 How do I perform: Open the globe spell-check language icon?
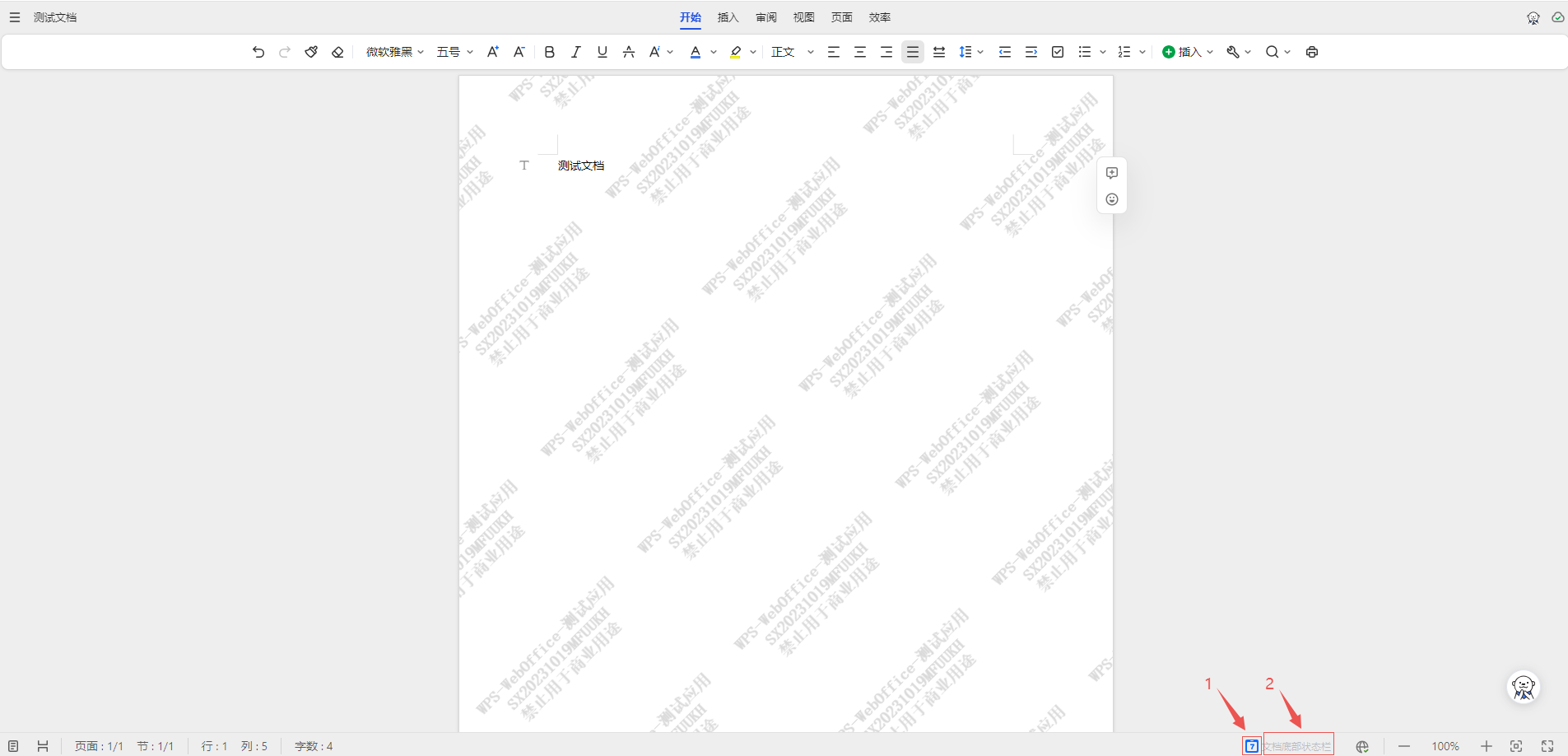click(x=1362, y=746)
